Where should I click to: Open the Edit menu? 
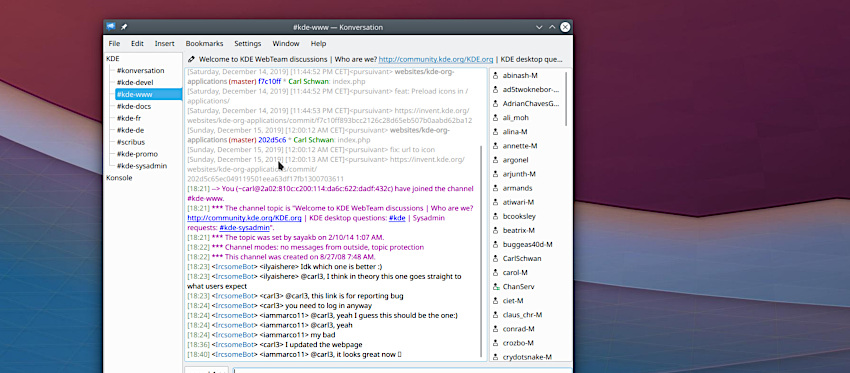tap(137, 43)
